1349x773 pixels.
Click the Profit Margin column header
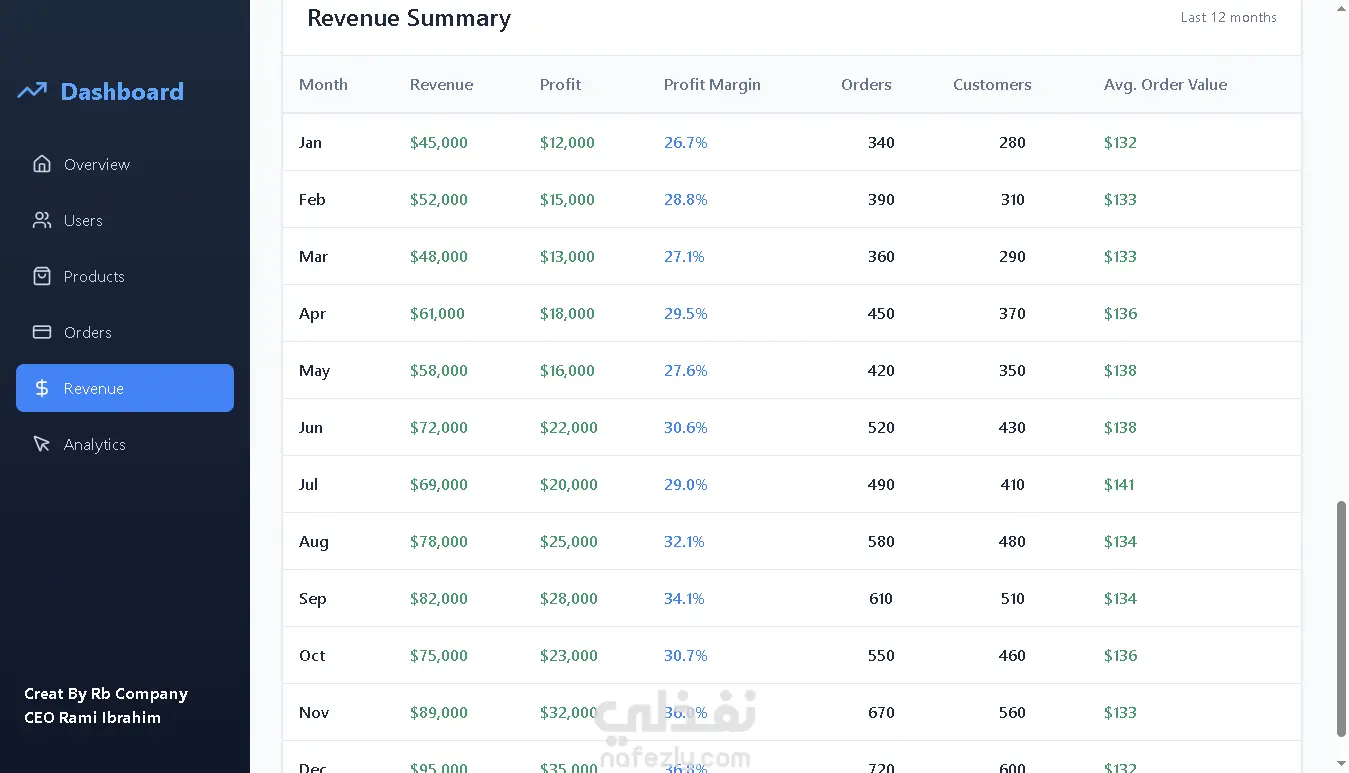click(x=712, y=85)
